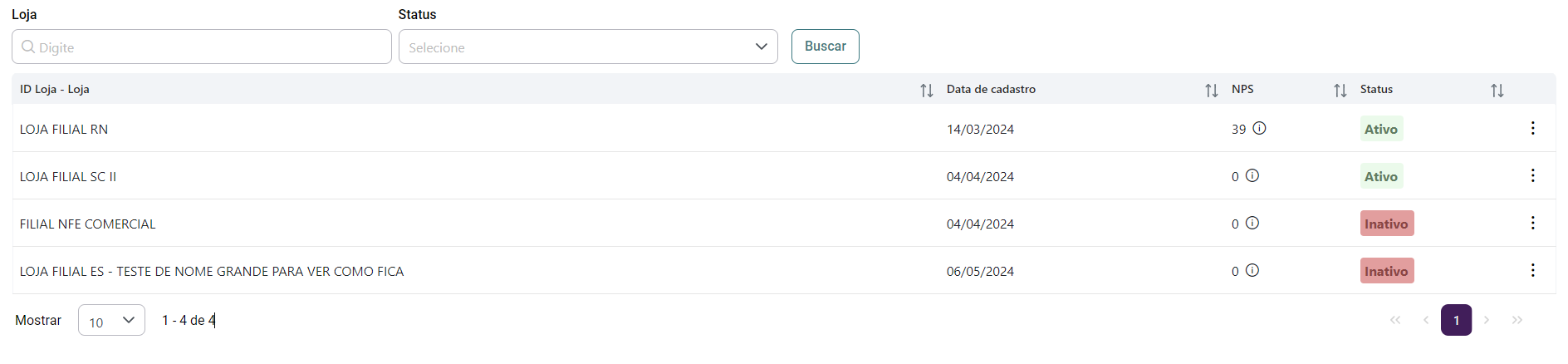
Task: Open the Mostrar page size dropdown
Action: click(x=111, y=320)
